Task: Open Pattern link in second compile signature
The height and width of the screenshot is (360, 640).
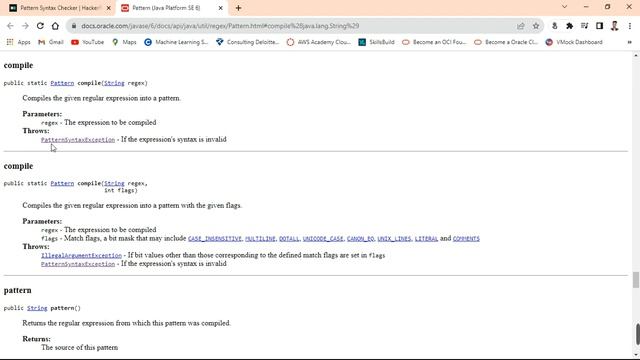Action: point(62,183)
